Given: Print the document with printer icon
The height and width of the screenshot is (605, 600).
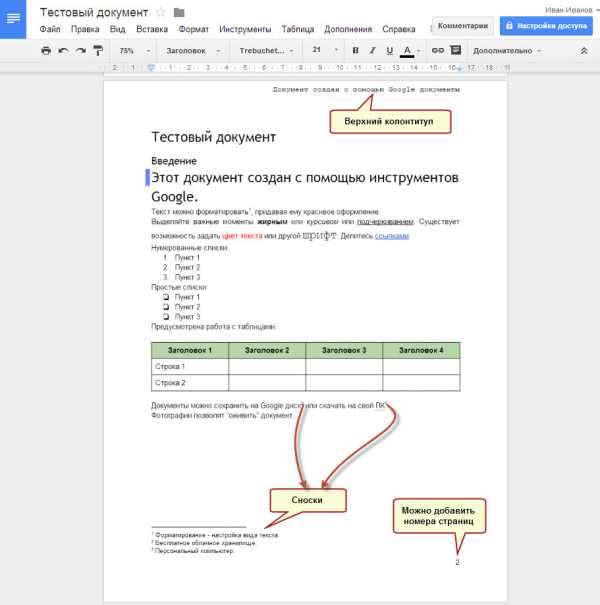Looking at the screenshot, I should click(x=46, y=51).
